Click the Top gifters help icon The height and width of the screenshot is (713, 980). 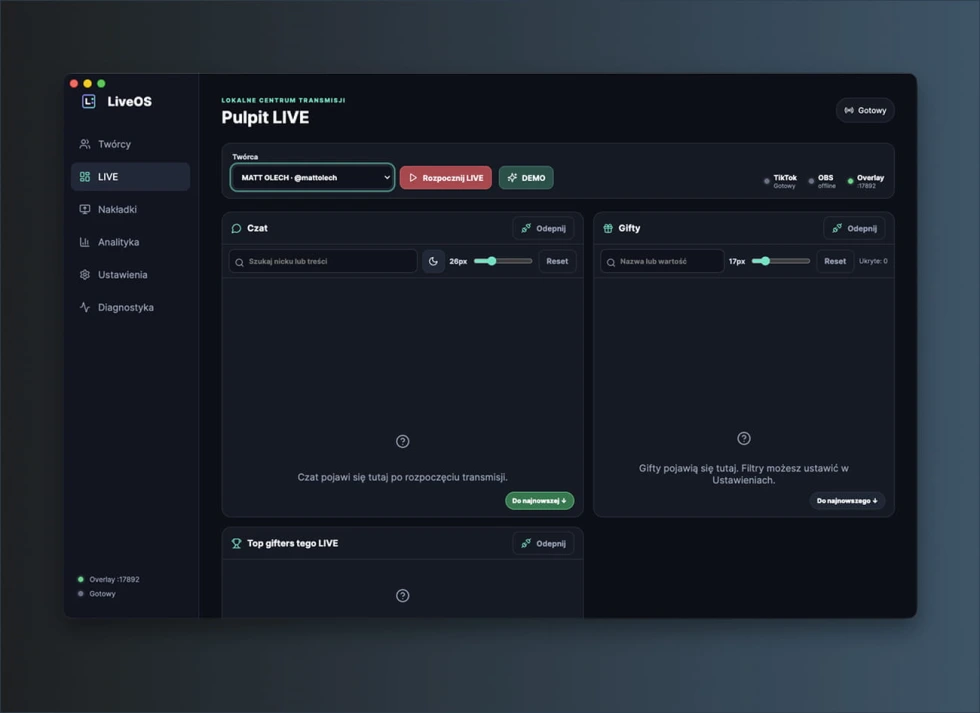(x=402, y=596)
